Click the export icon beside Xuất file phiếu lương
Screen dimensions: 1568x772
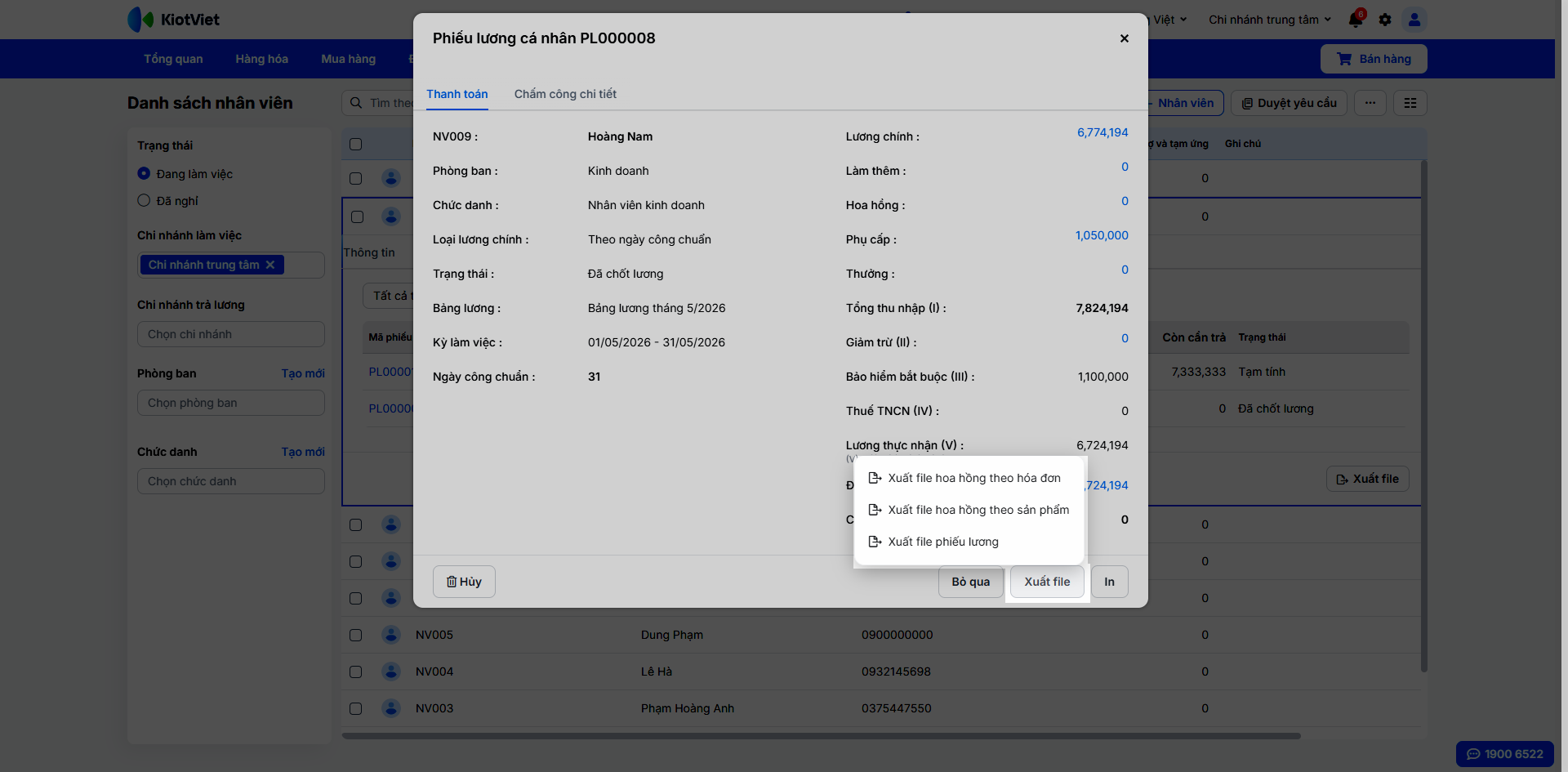[x=875, y=542]
